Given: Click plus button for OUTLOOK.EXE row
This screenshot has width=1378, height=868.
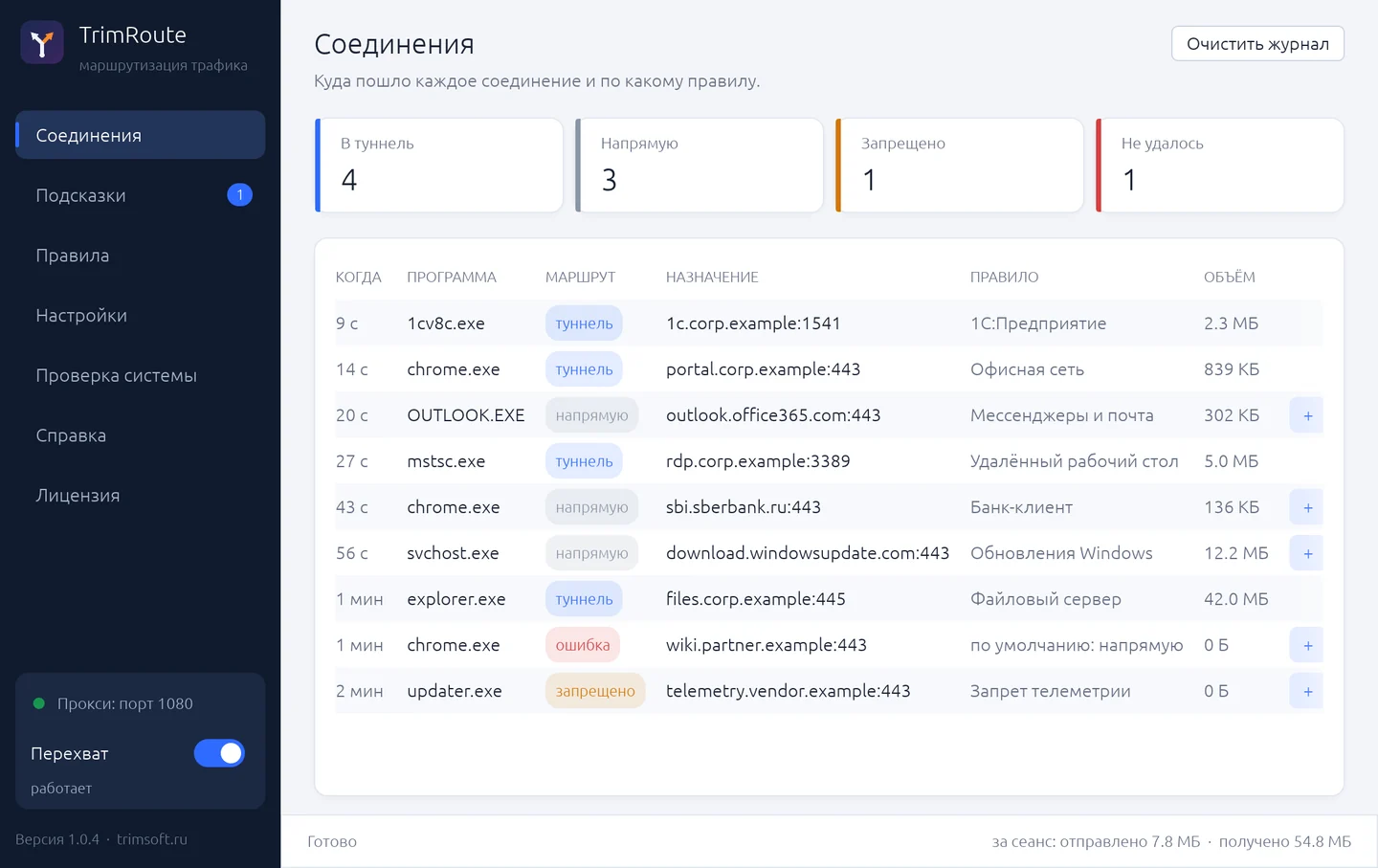Looking at the screenshot, I should click(x=1307, y=415).
